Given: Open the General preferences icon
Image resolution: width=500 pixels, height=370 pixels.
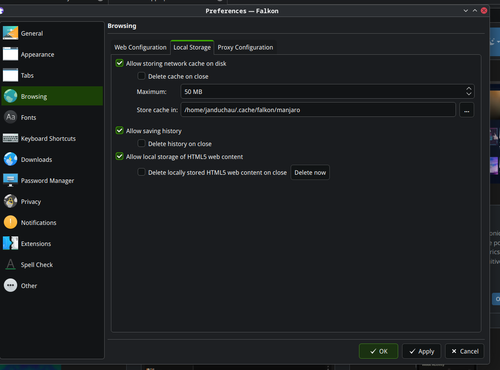Looking at the screenshot, I should (x=10, y=33).
